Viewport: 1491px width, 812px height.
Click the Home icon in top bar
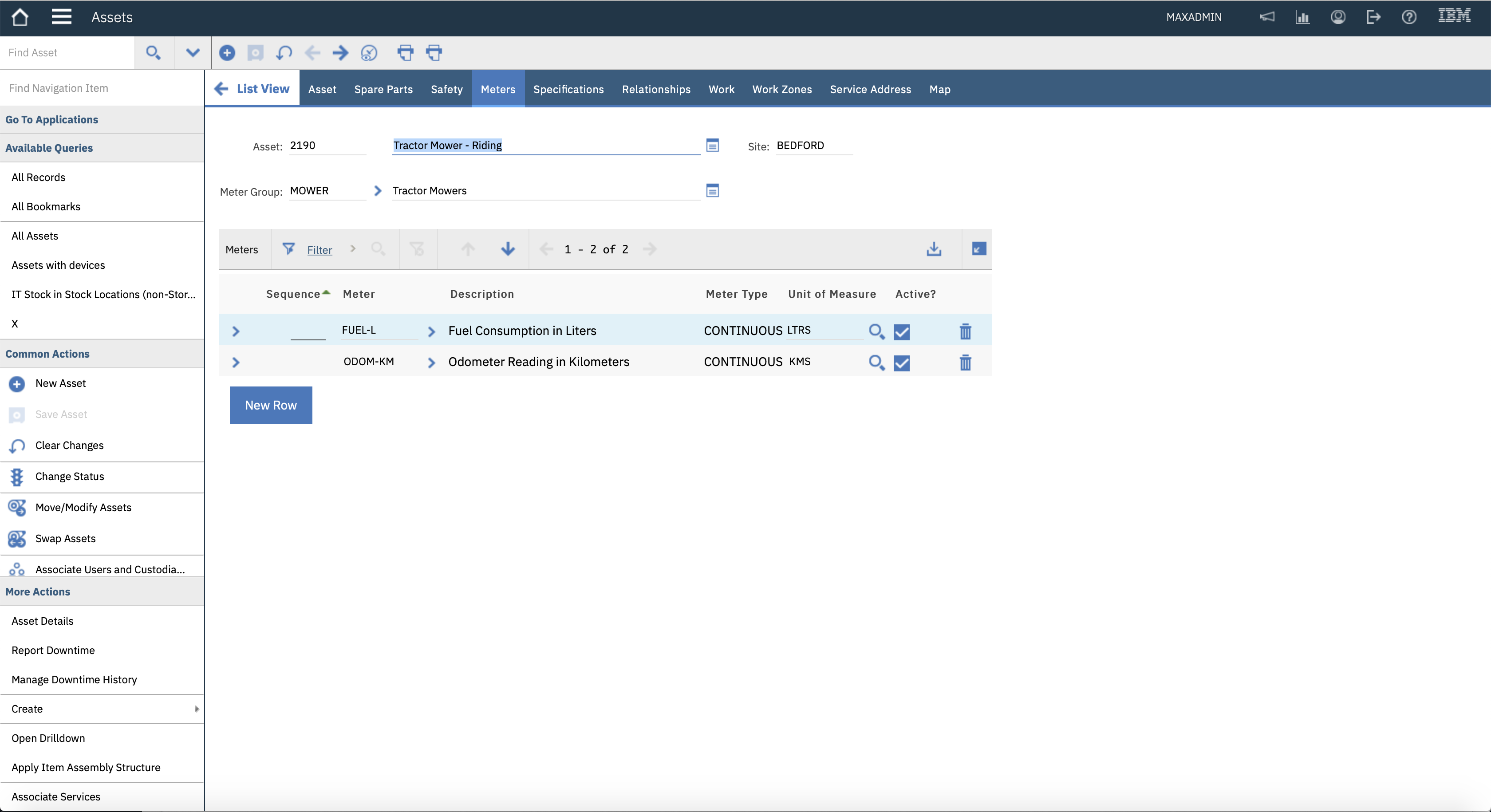click(x=20, y=17)
